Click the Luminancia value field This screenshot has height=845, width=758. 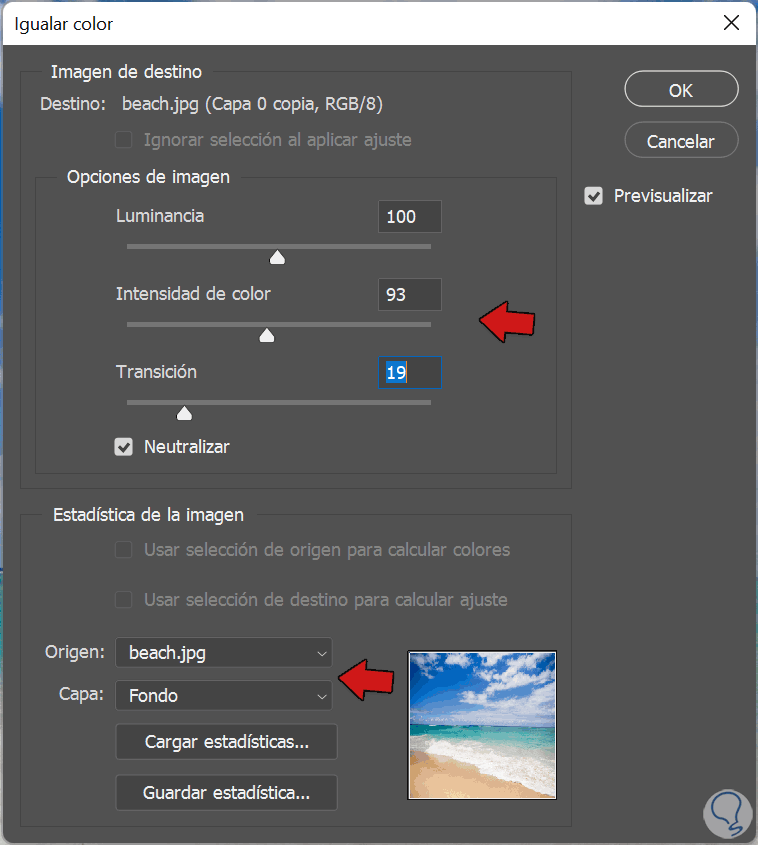pos(409,217)
